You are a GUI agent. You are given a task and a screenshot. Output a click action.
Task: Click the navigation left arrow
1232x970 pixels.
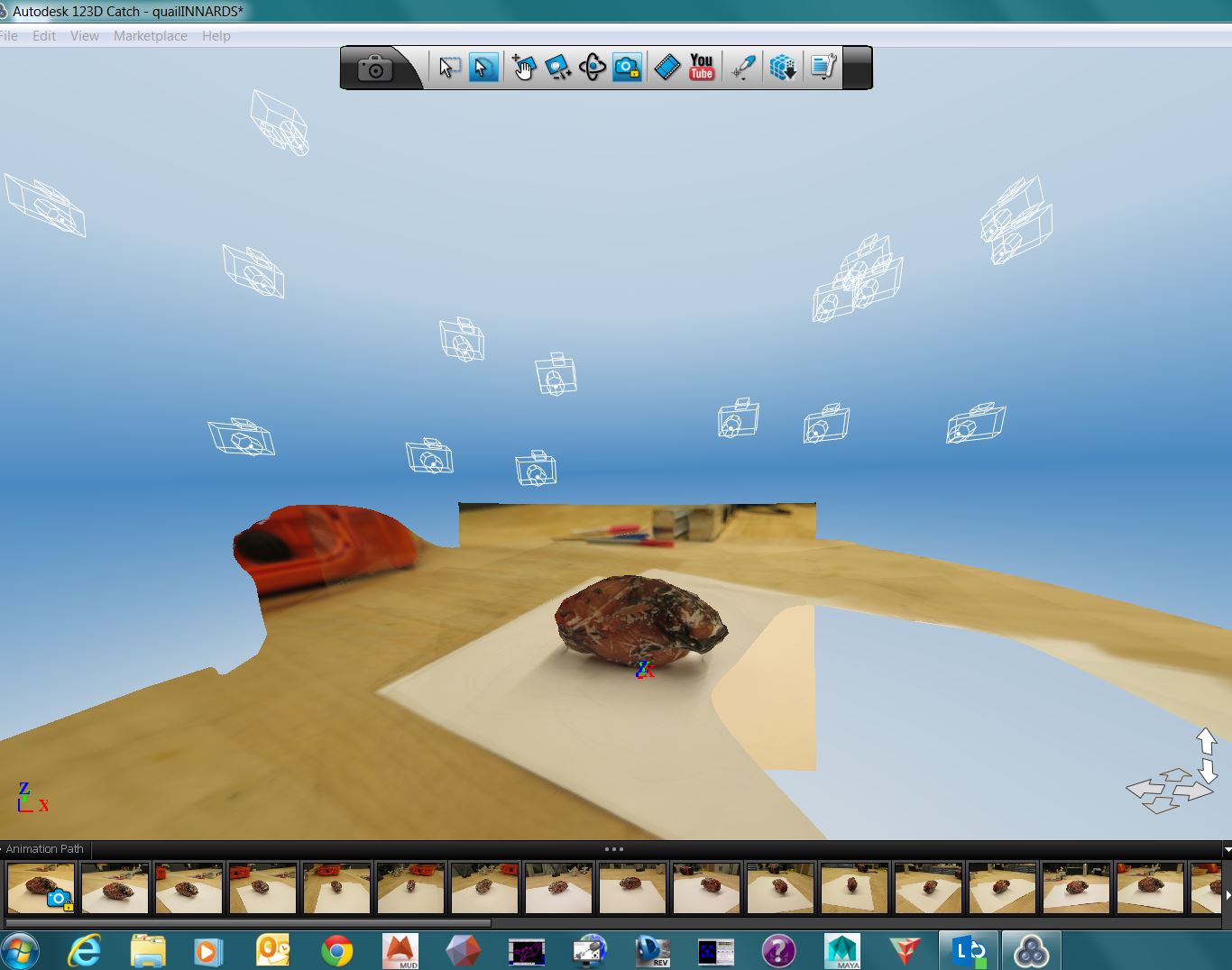point(1146,790)
